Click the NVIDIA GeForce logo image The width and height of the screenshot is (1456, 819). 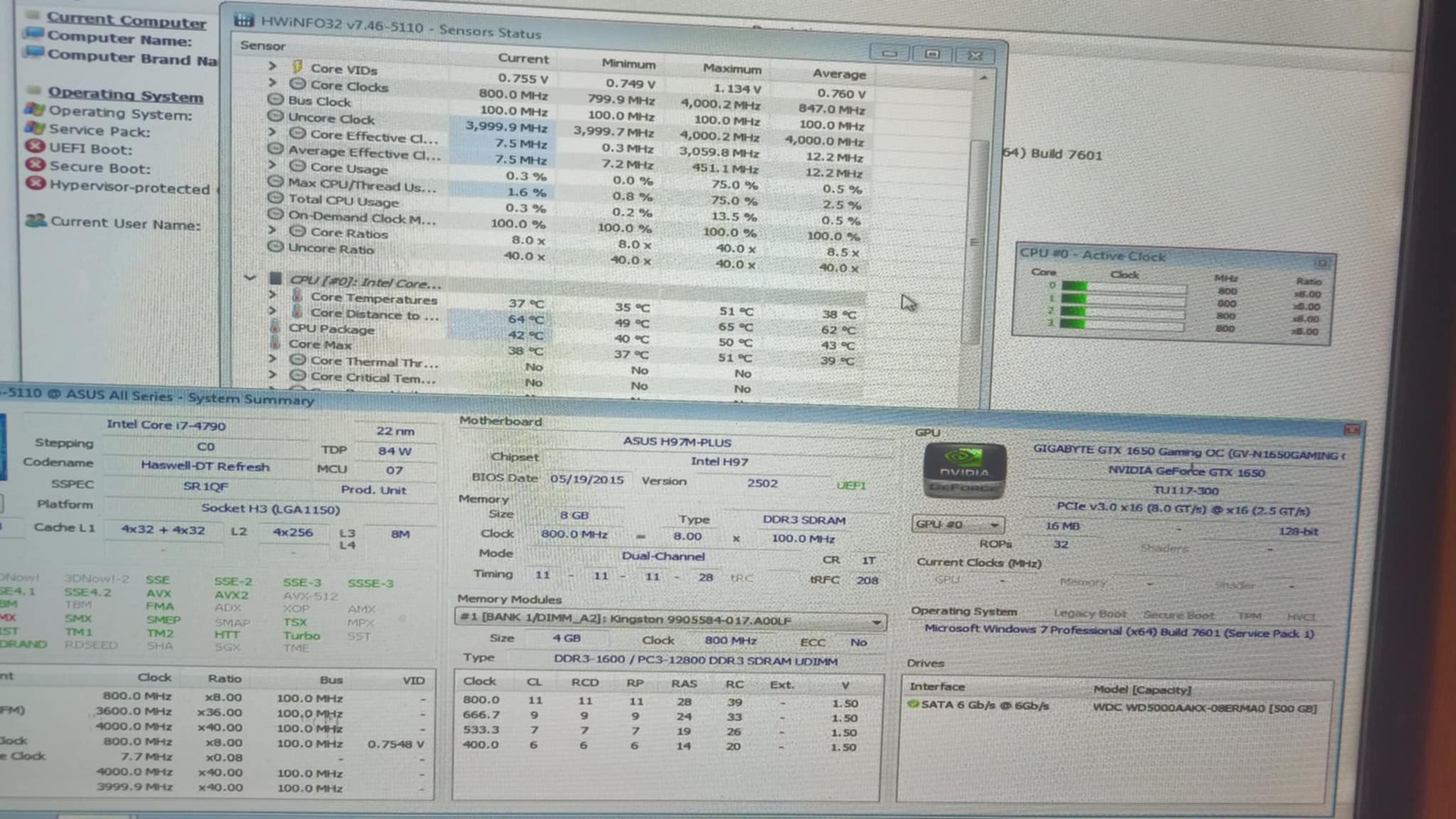(964, 470)
